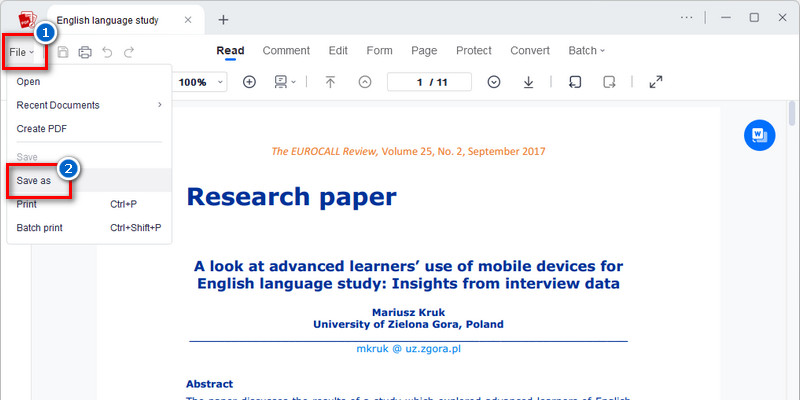Switch to the Edit tab
The width and height of the screenshot is (800, 400).
point(338,51)
